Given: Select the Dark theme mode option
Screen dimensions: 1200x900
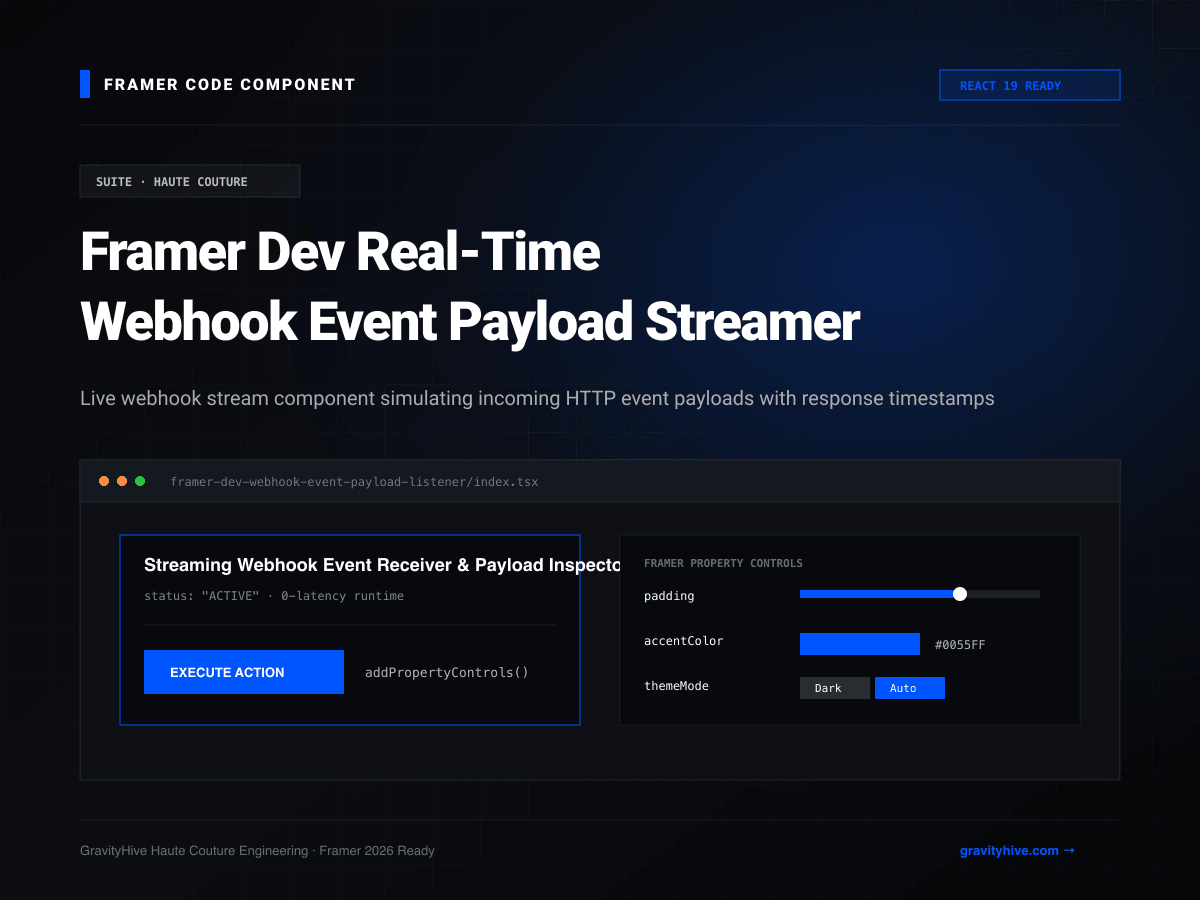Looking at the screenshot, I should tap(835, 688).
